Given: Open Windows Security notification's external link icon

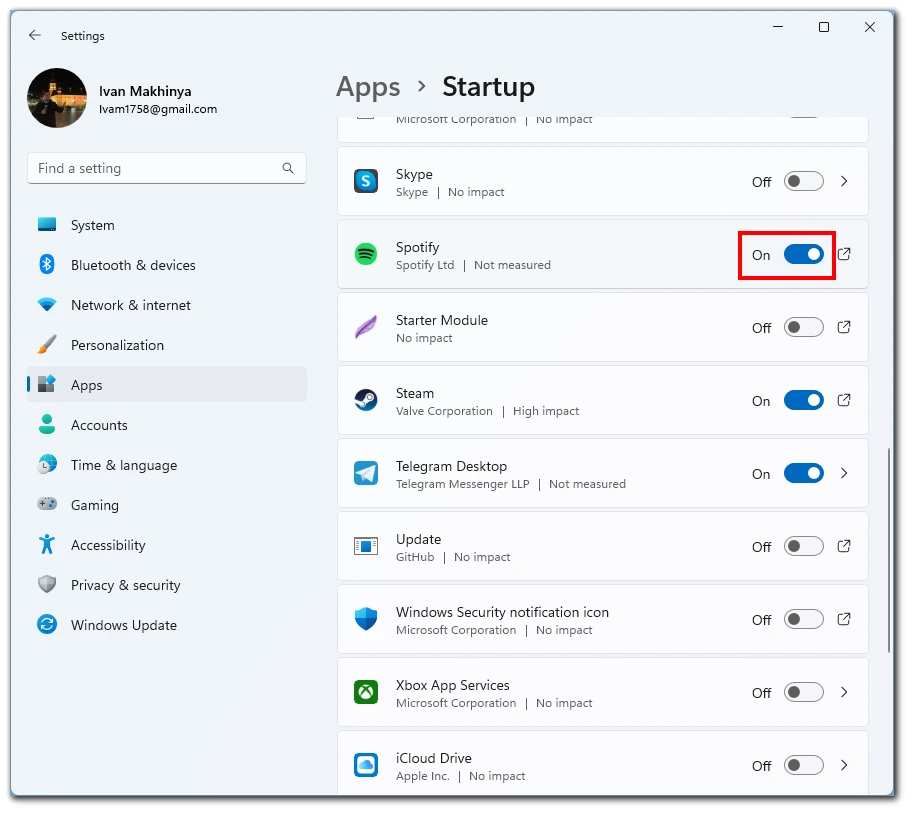Looking at the screenshot, I should [844, 619].
